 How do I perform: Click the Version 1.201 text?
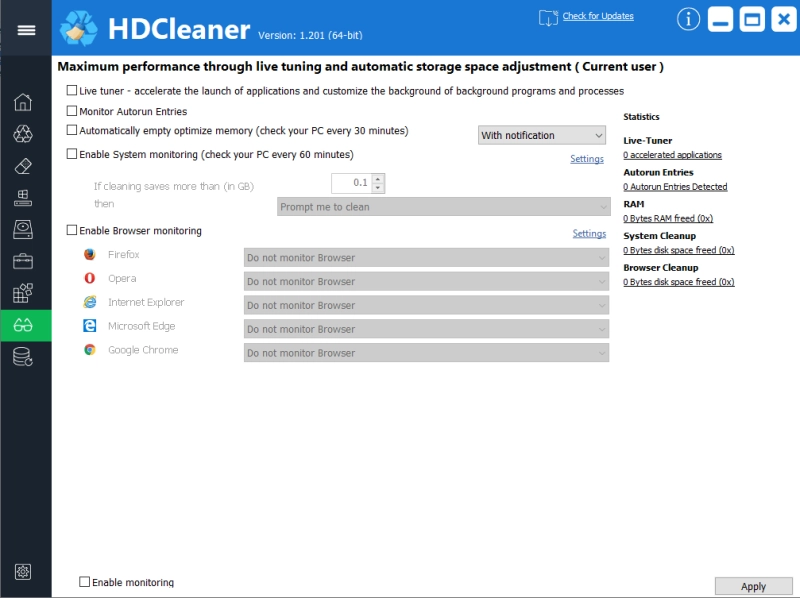coord(310,35)
